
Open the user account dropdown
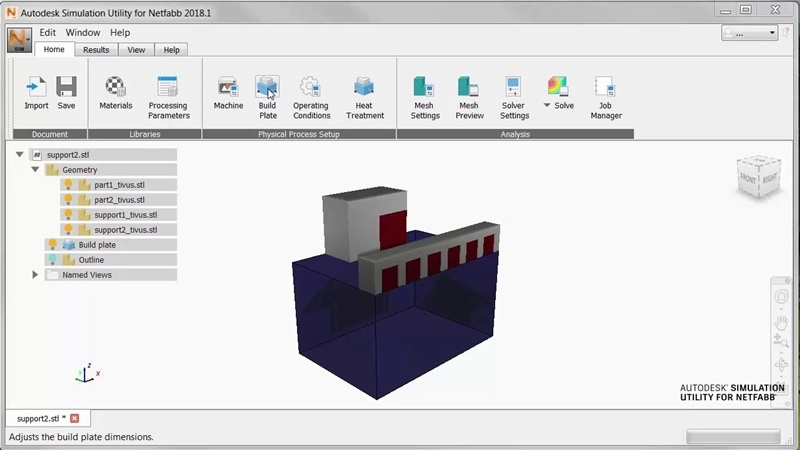click(749, 33)
